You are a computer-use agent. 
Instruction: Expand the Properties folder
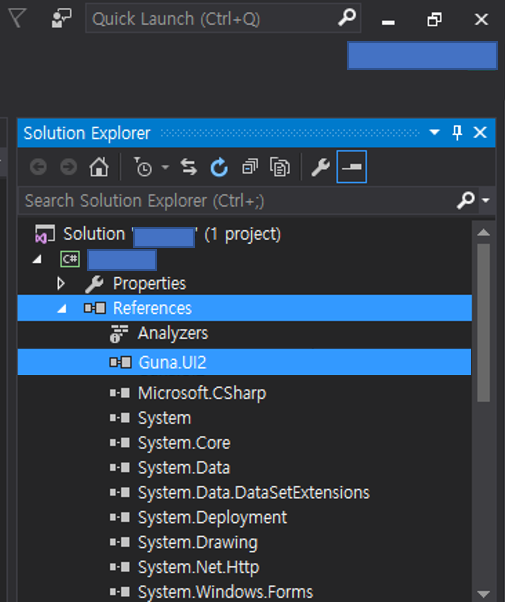click(60, 283)
